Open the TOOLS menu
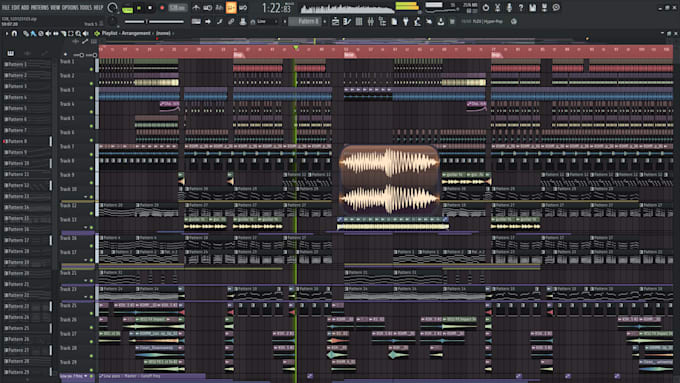This screenshot has height=383, width=680. pos(86,8)
